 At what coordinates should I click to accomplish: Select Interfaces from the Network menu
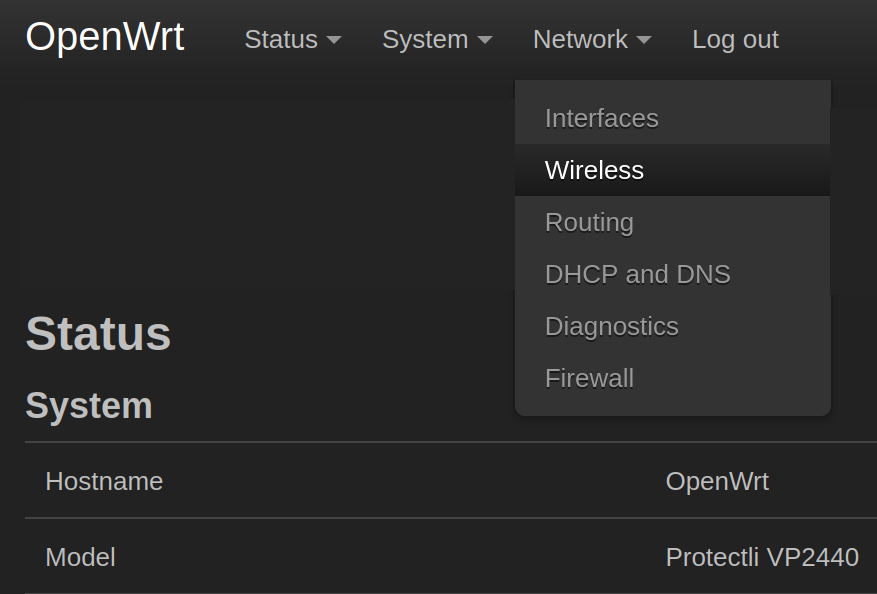(602, 118)
